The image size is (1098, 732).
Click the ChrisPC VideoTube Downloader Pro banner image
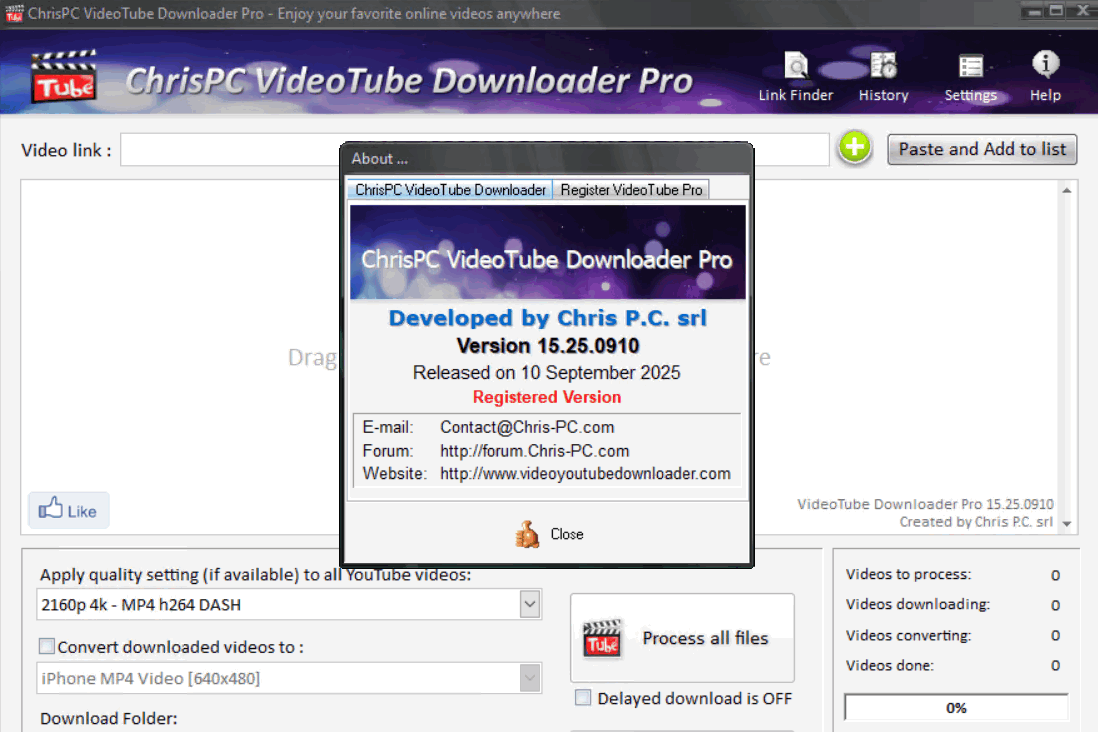click(548, 252)
